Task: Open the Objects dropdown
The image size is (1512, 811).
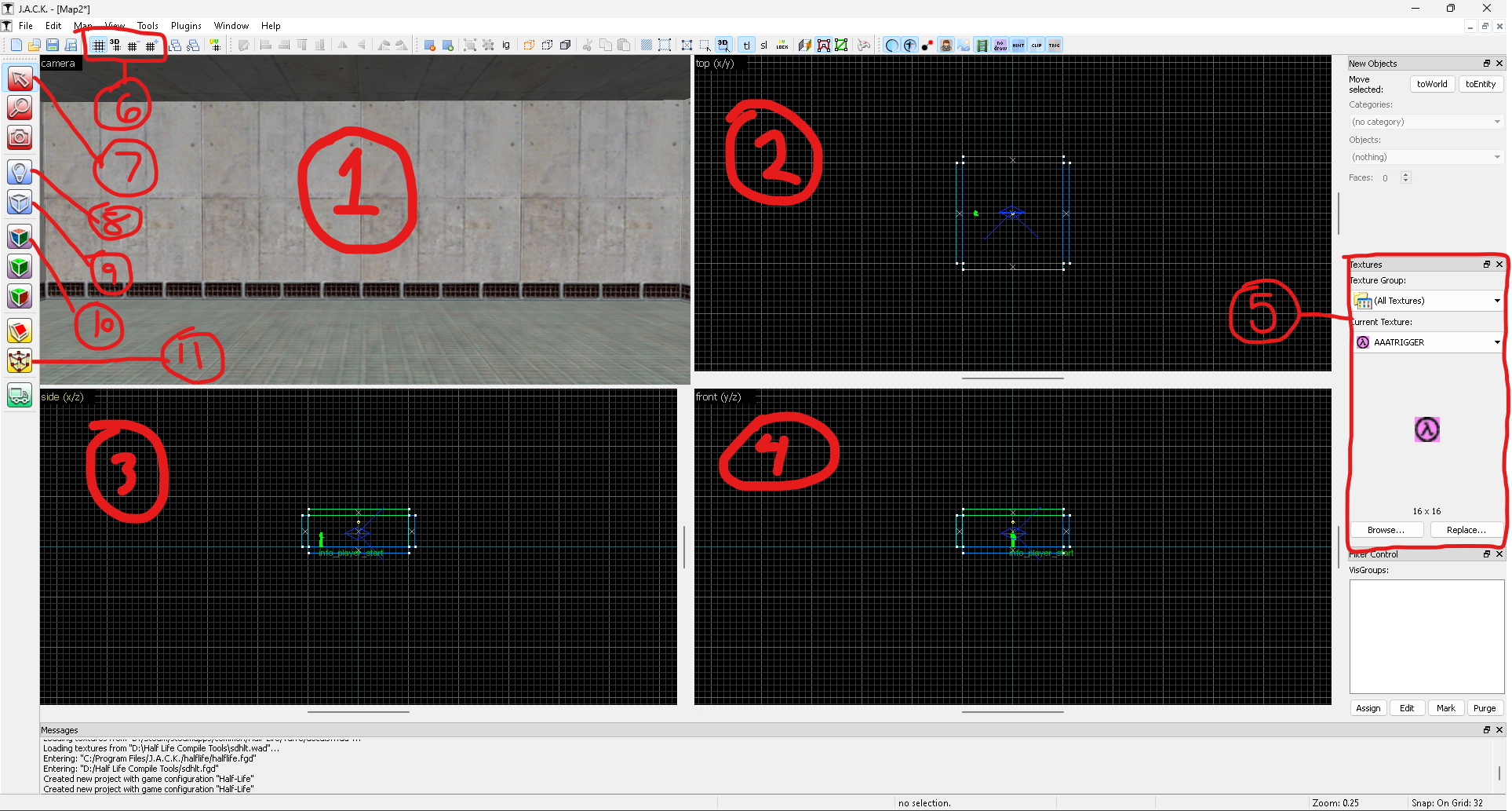Action: coord(1426,157)
